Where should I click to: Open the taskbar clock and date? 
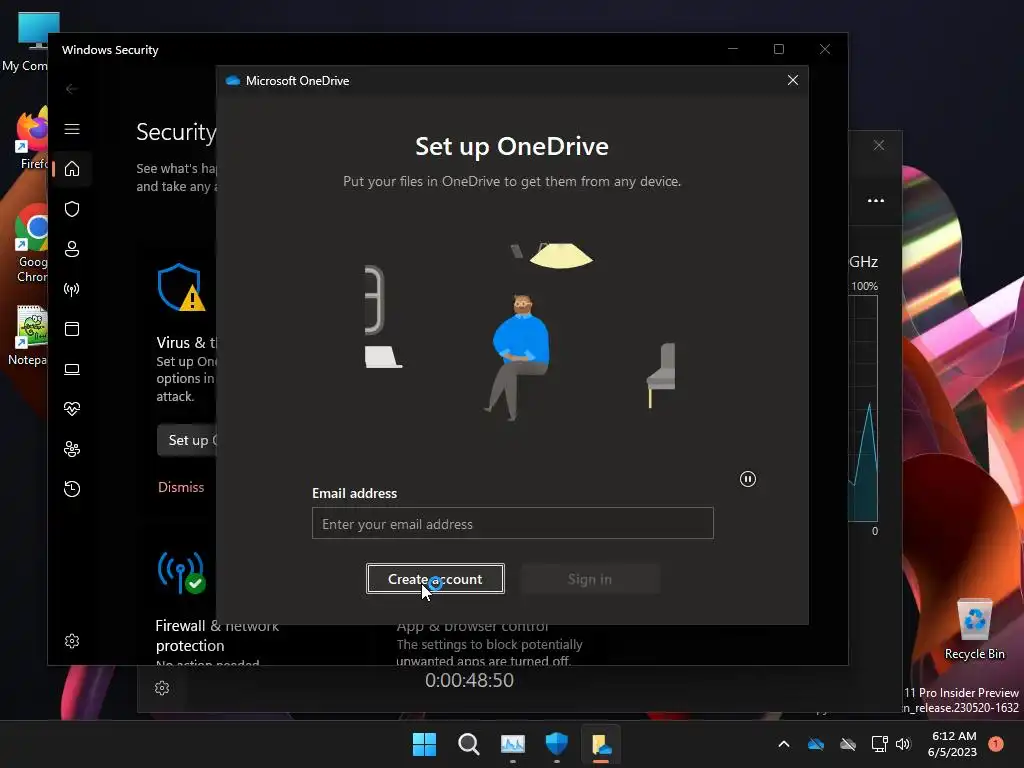click(952, 744)
